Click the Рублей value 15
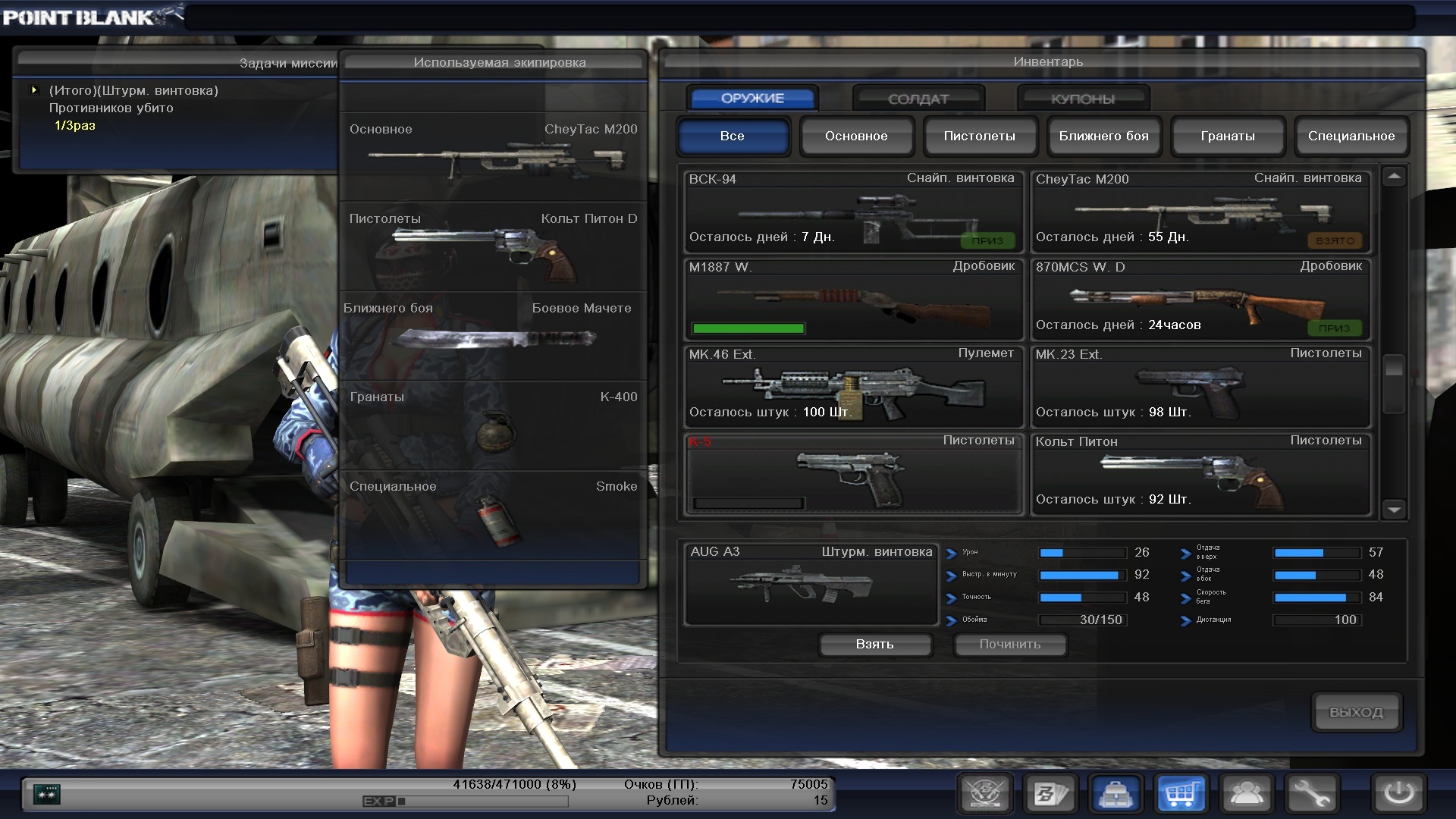 (x=821, y=800)
